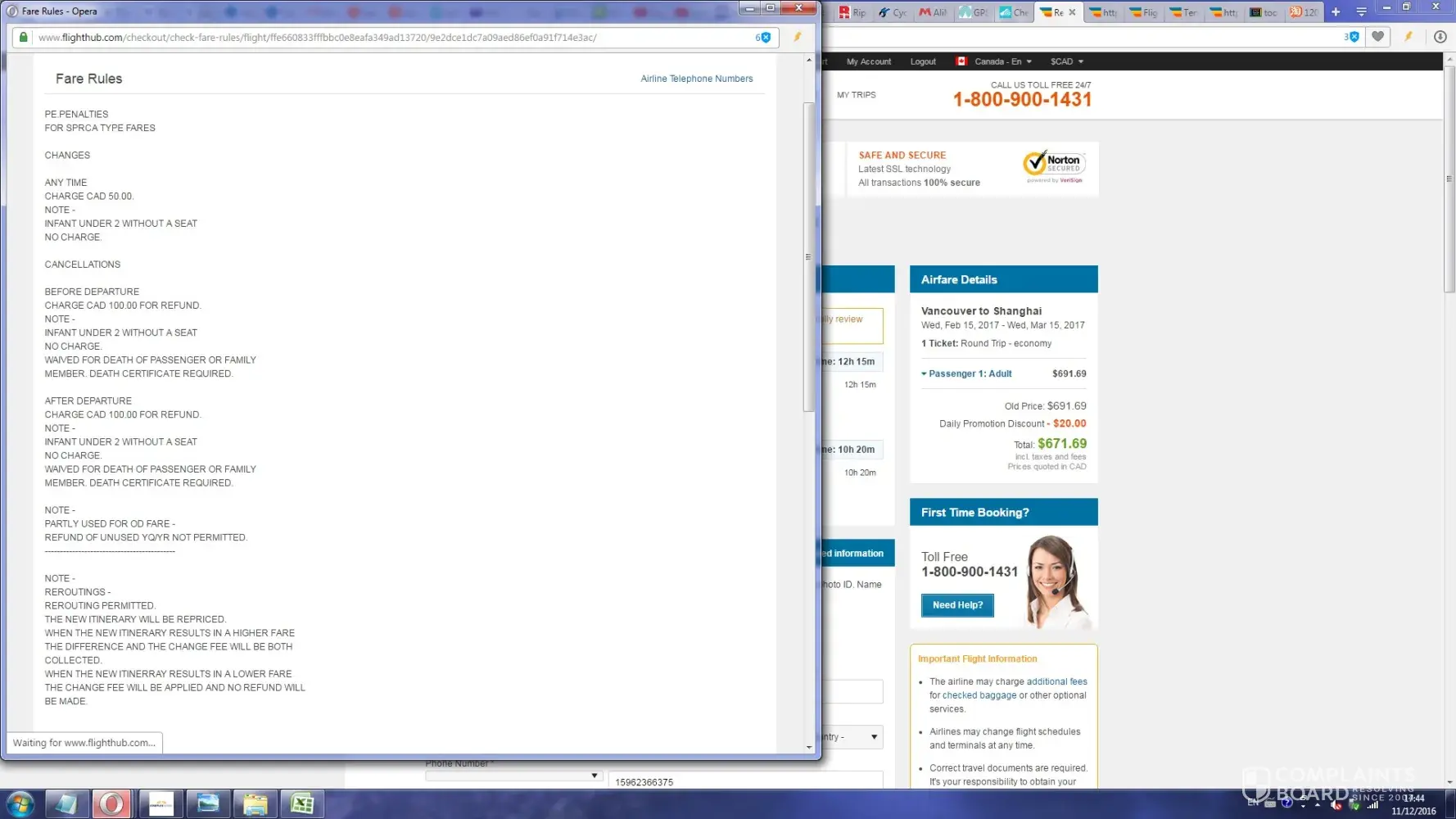The image size is (1456, 819).
Task: Click the Opera Turbo lightning icon in Fare Rules popup
Action: (798, 37)
